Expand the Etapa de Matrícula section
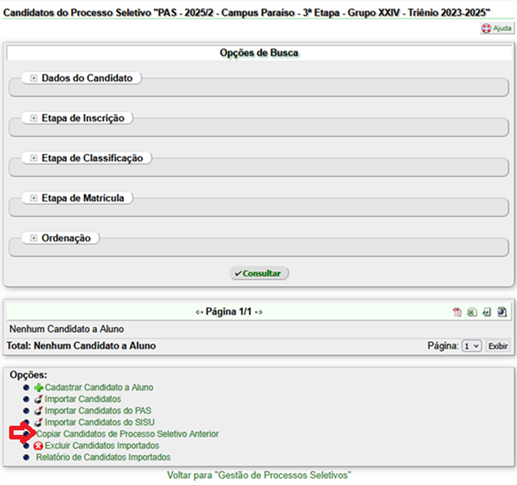The image size is (517, 485). click(33, 198)
